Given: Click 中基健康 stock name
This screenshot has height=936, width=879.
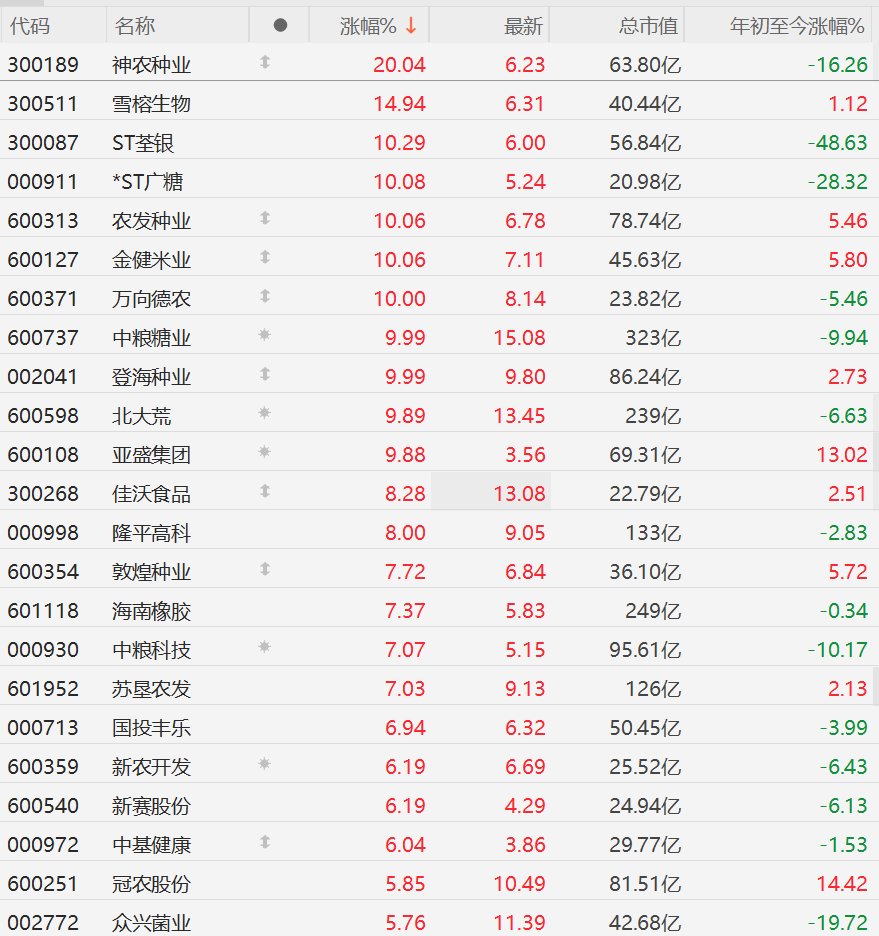Looking at the screenshot, I should (151, 845).
